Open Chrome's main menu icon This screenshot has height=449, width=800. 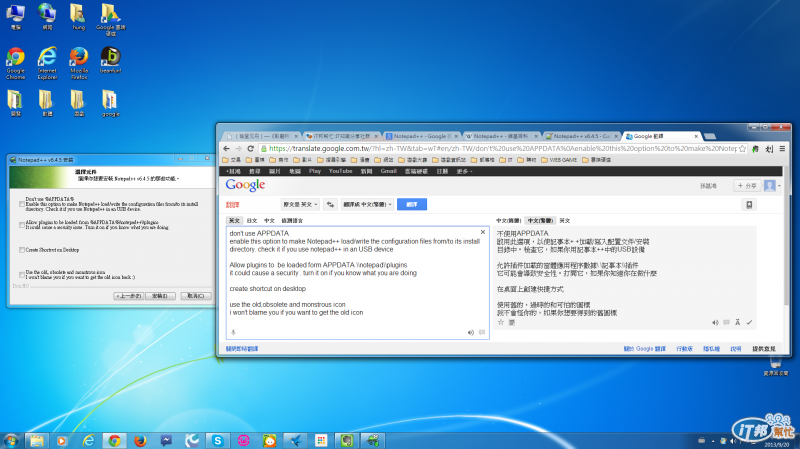click(x=782, y=148)
